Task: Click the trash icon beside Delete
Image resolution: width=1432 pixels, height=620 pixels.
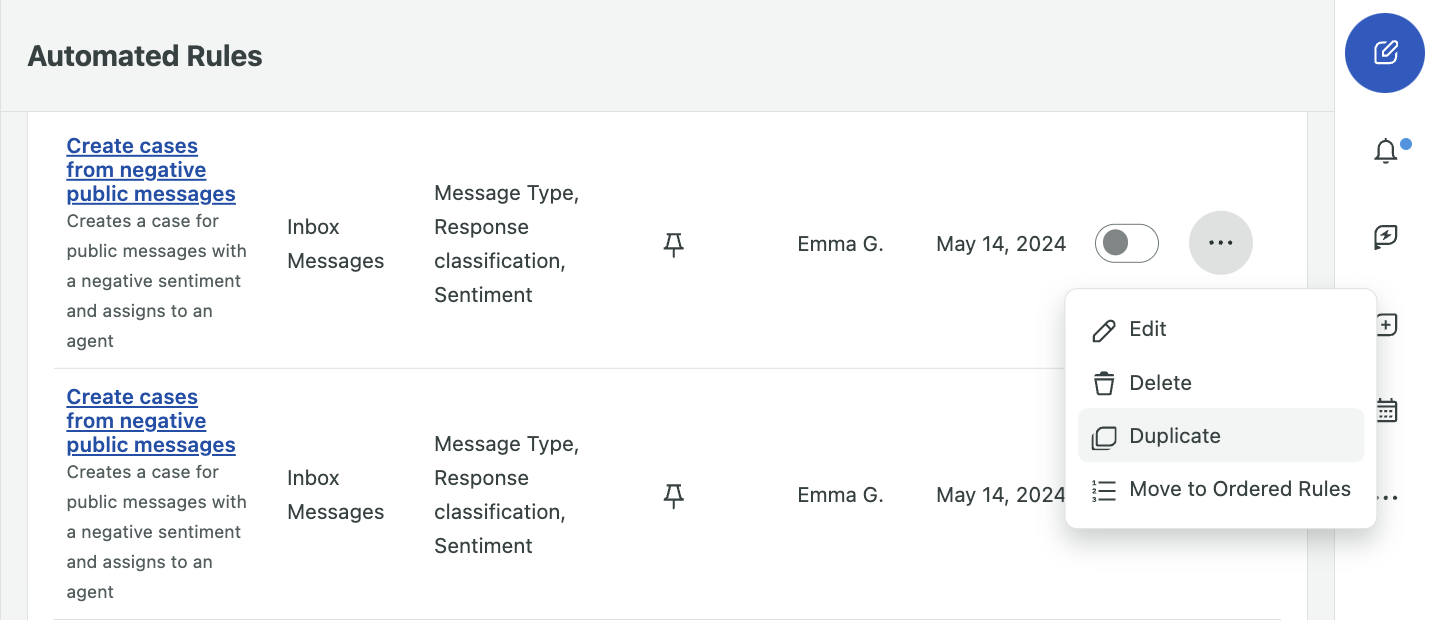Action: point(1103,382)
